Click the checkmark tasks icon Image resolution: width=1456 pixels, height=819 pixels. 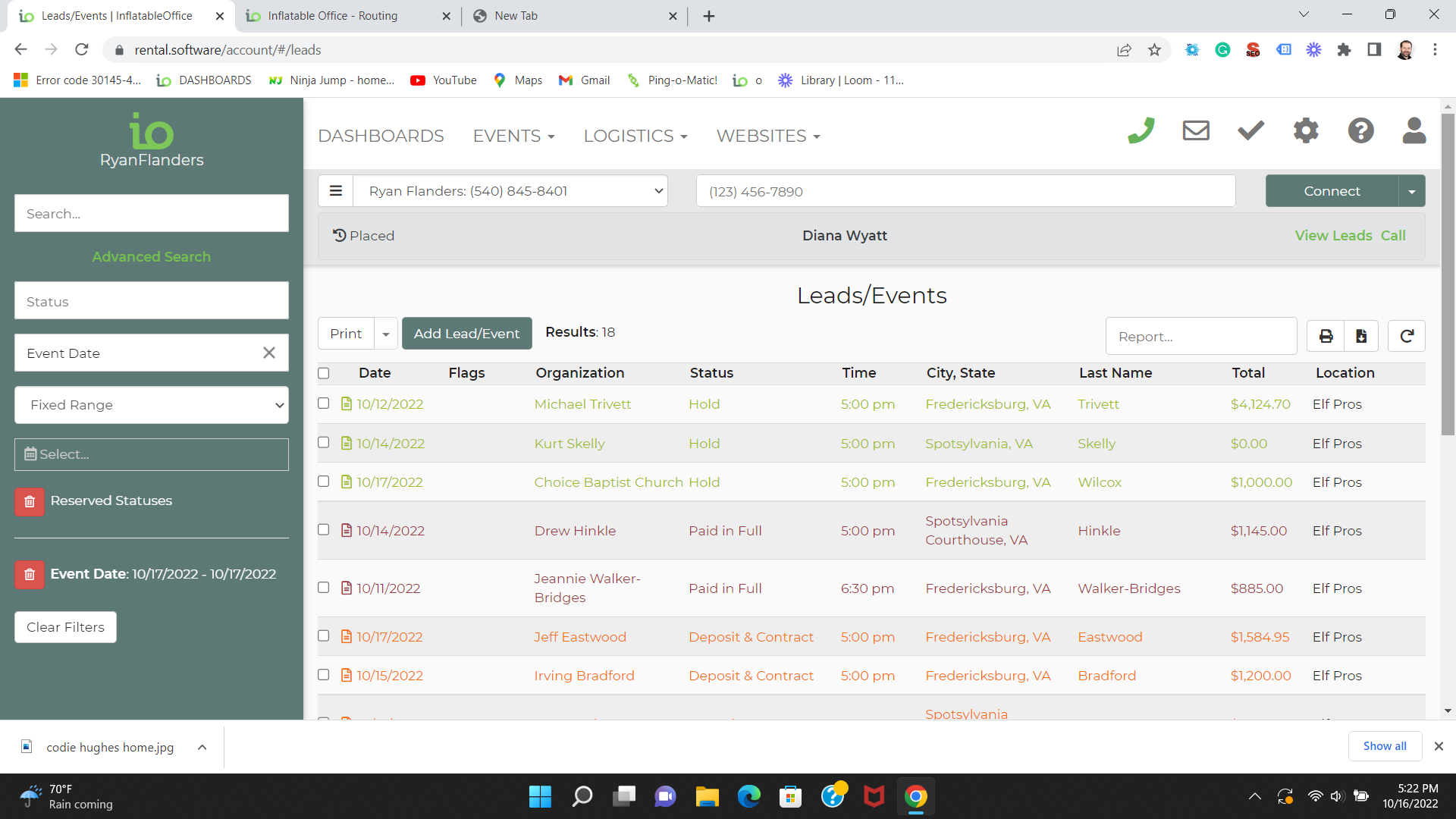click(1250, 131)
